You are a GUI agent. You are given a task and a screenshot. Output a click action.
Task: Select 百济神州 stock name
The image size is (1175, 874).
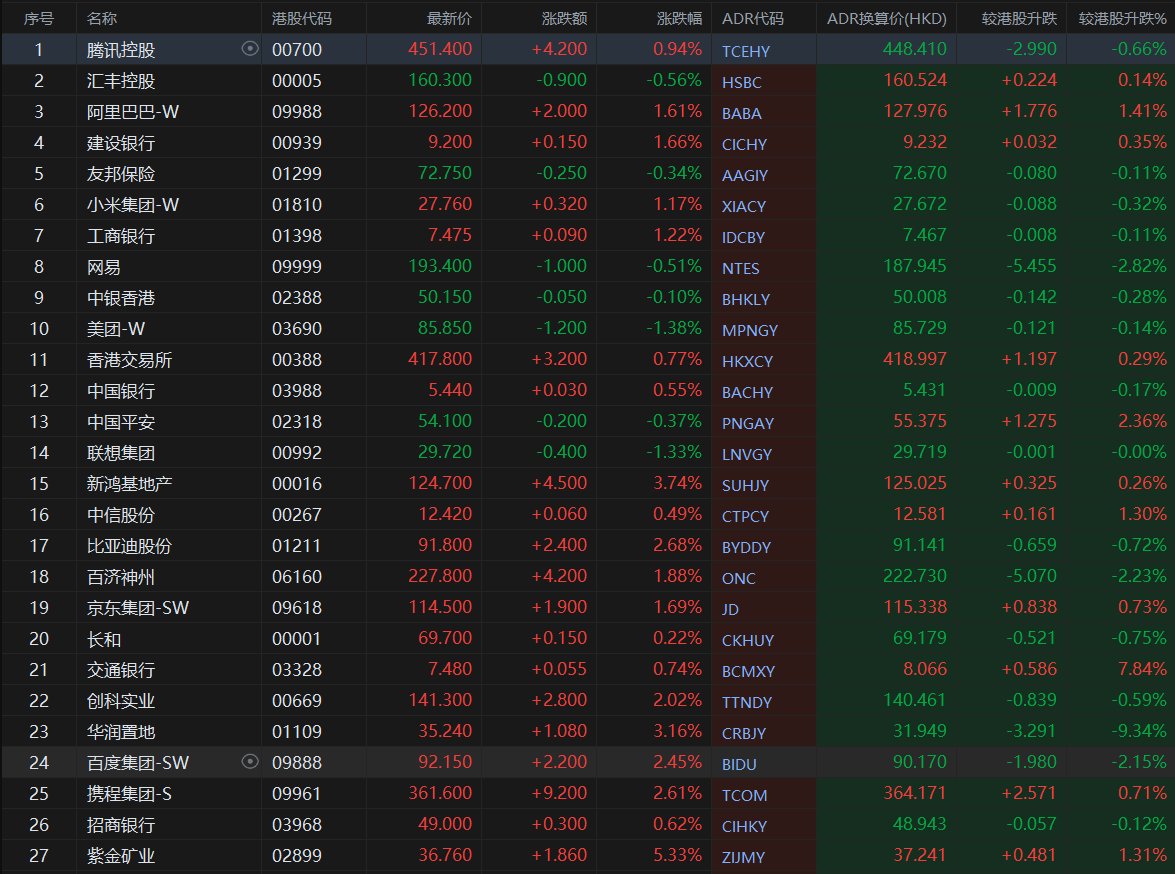121,577
